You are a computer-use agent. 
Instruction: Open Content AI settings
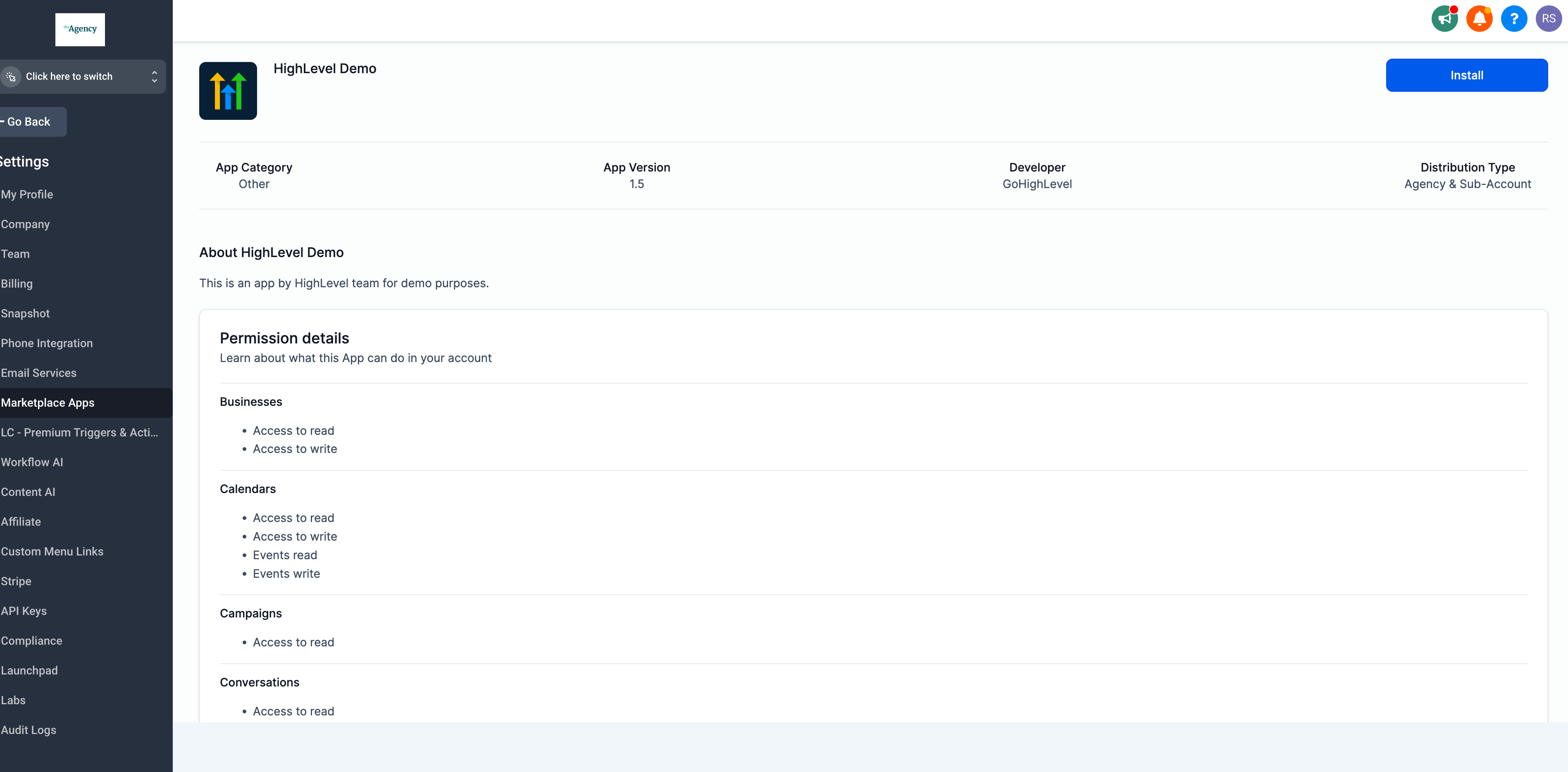[27, 492]
